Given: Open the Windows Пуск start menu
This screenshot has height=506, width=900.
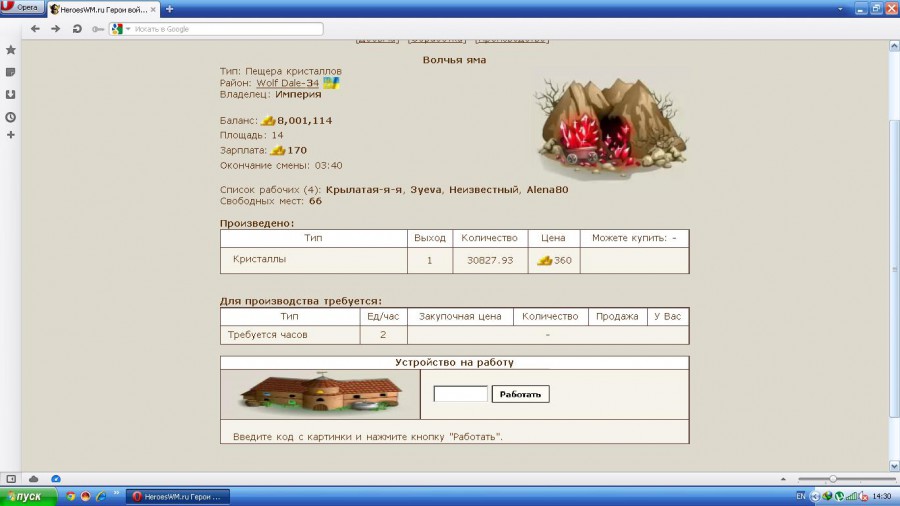Looking at the screenshot, I should tap(28, 496).
